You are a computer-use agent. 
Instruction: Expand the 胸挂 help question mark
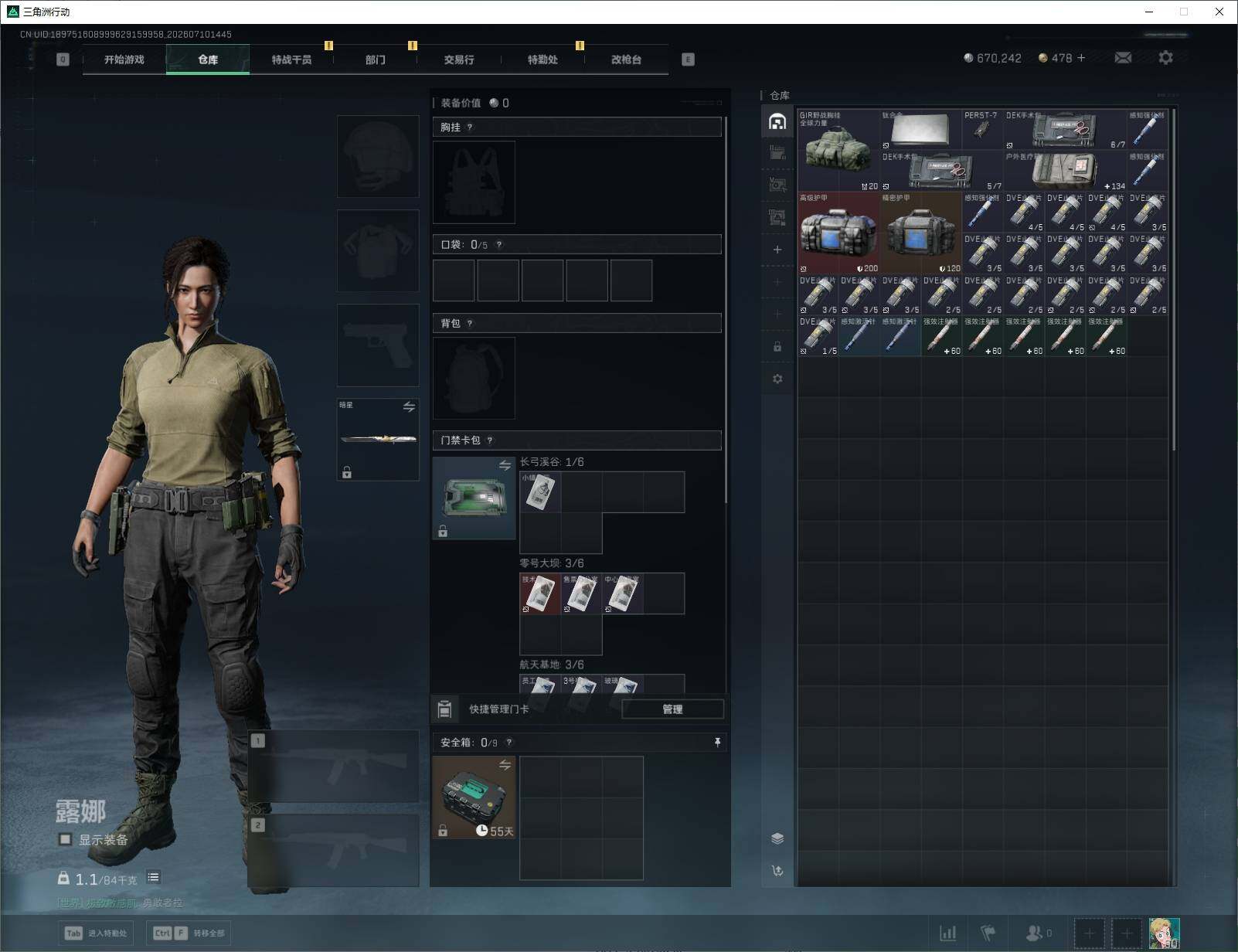(470, 127)
